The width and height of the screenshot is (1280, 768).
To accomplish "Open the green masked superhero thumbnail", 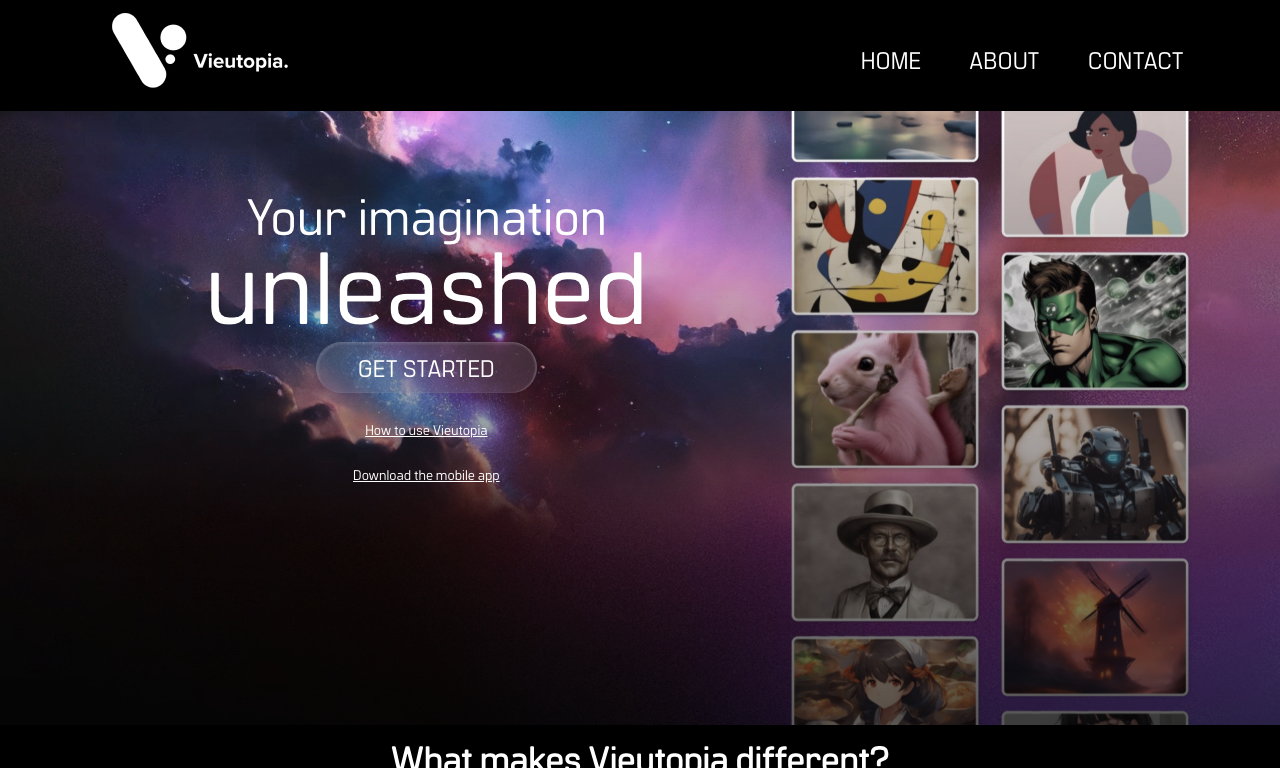I will click(1095, 321).
